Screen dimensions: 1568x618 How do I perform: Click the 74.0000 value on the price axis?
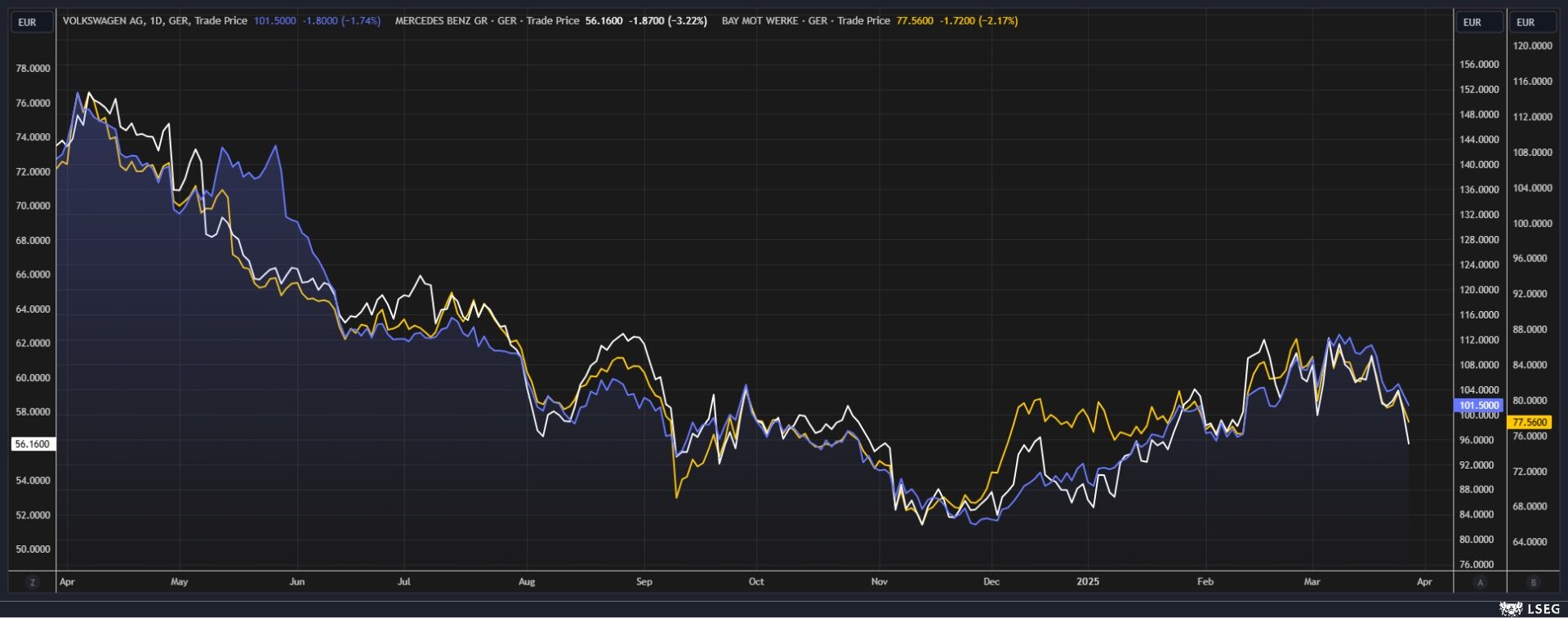pos(33,137)
